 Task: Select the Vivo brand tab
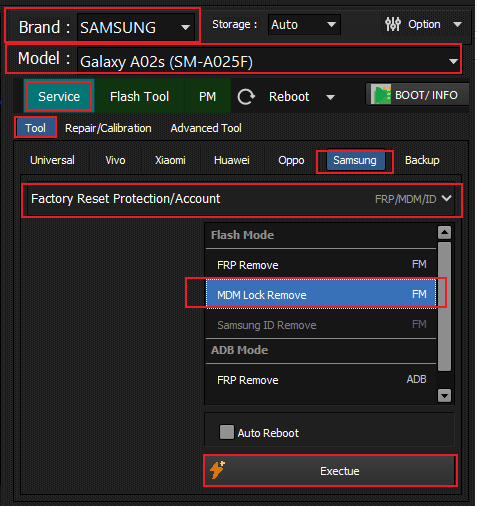[x=115, y=160]
